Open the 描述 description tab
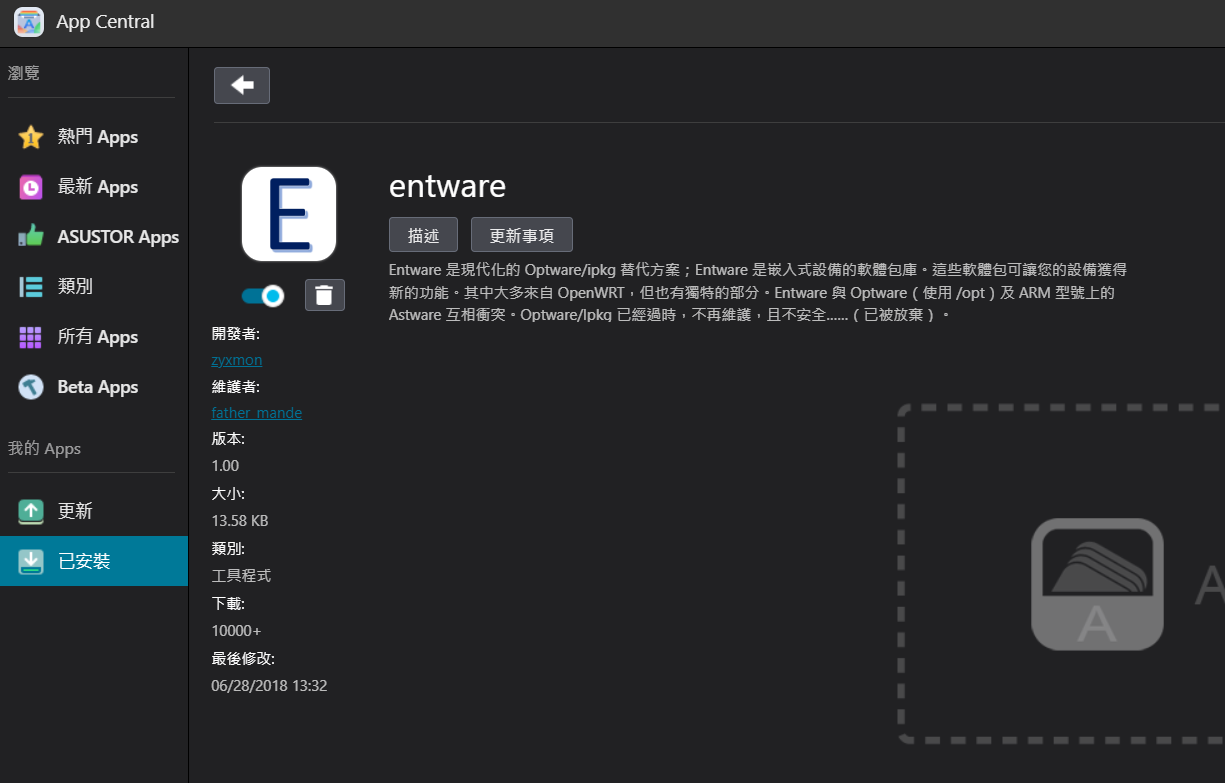The image size is (1225, 783). 423,235
